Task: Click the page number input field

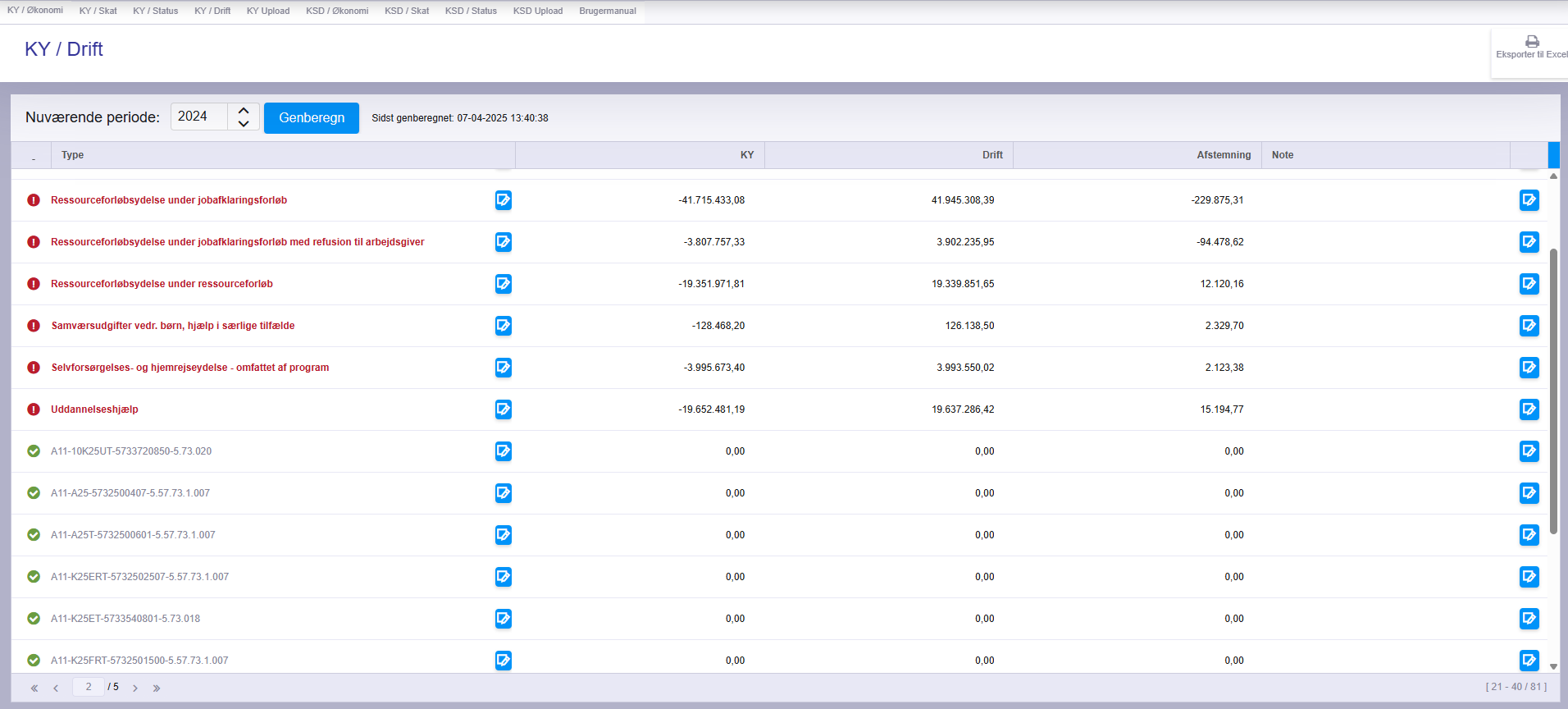Action: (89, 687)
